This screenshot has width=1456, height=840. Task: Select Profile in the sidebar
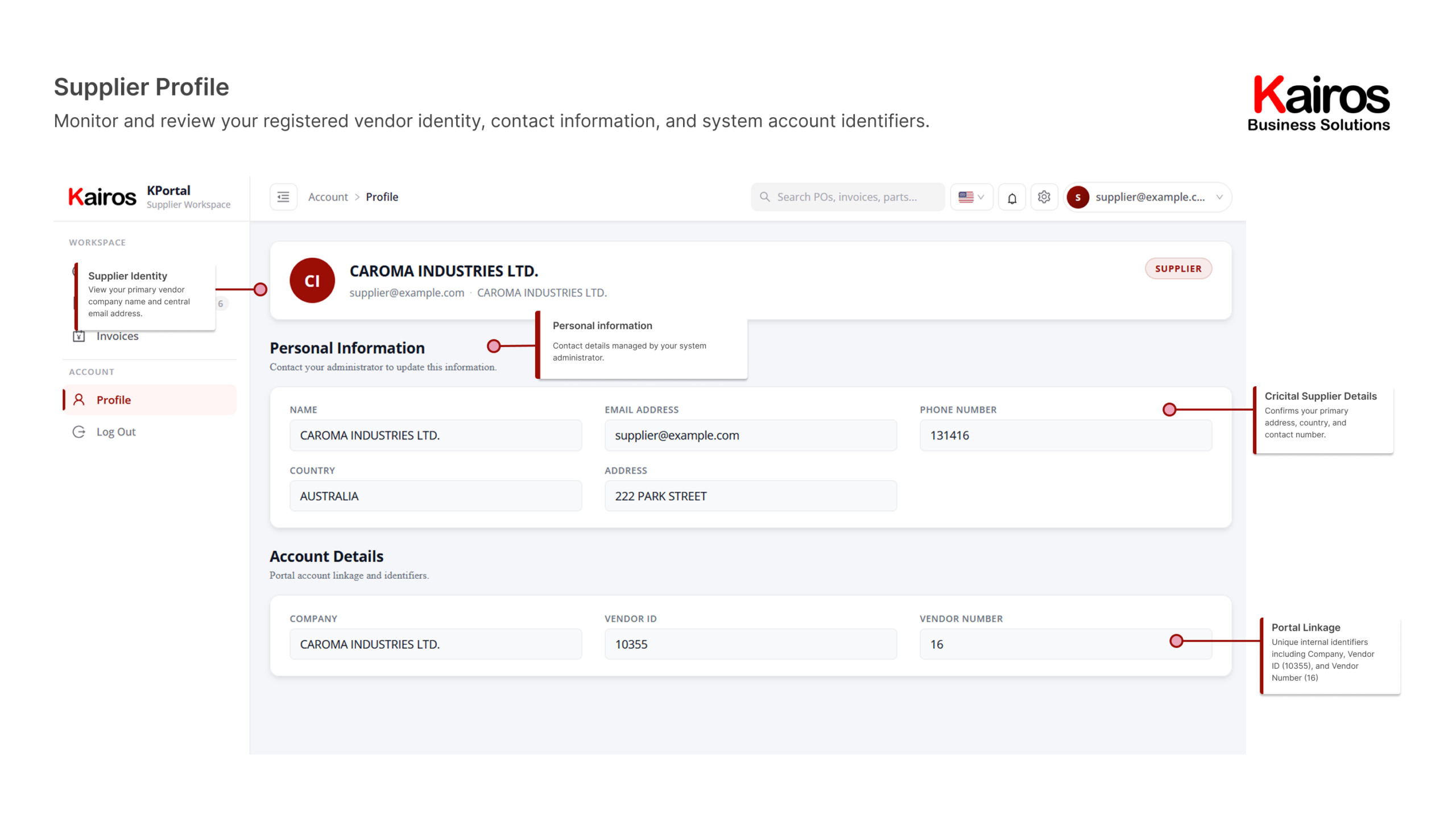[150, 399]
